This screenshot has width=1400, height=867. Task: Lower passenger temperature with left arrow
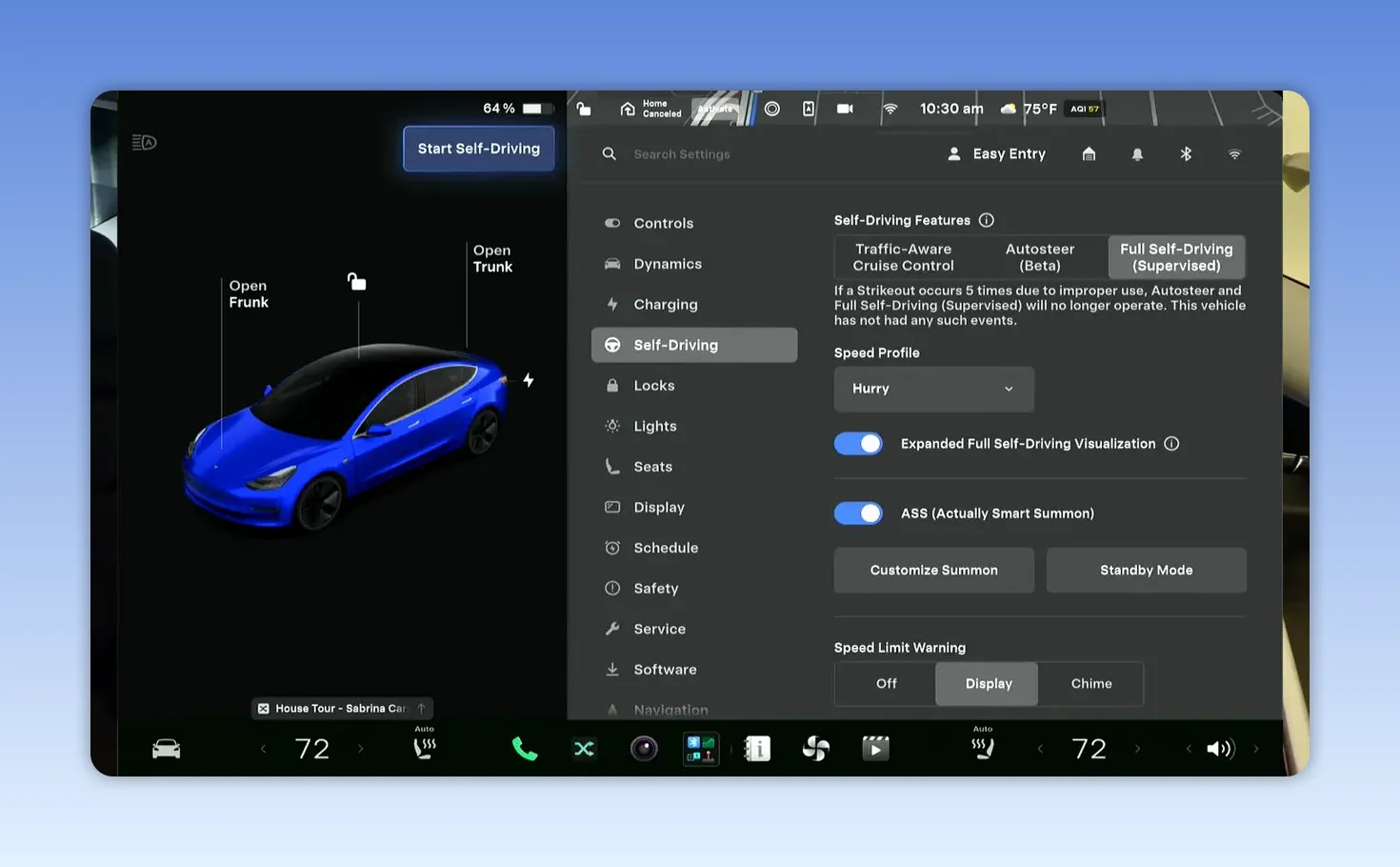click(x=1040, y=749)
